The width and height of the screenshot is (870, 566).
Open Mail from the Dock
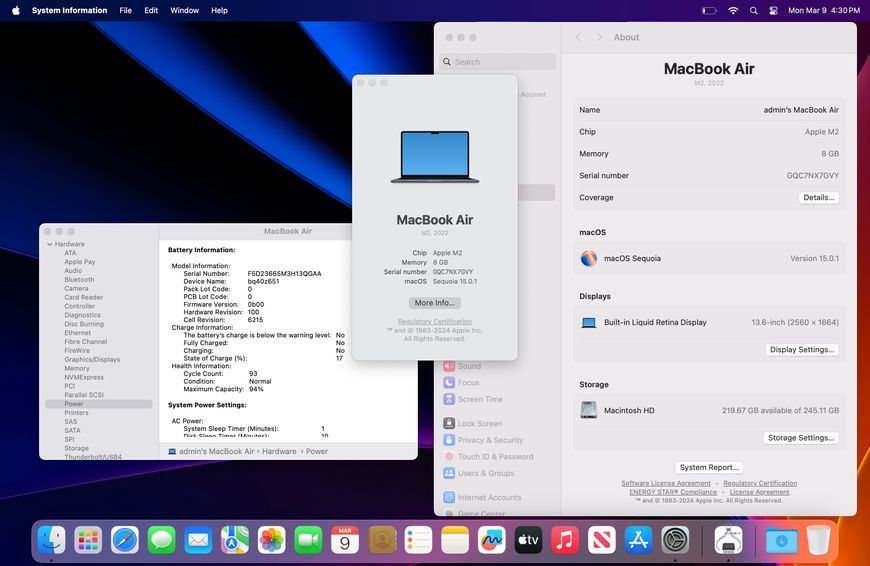pyautogui.click(x=198, y=539)
